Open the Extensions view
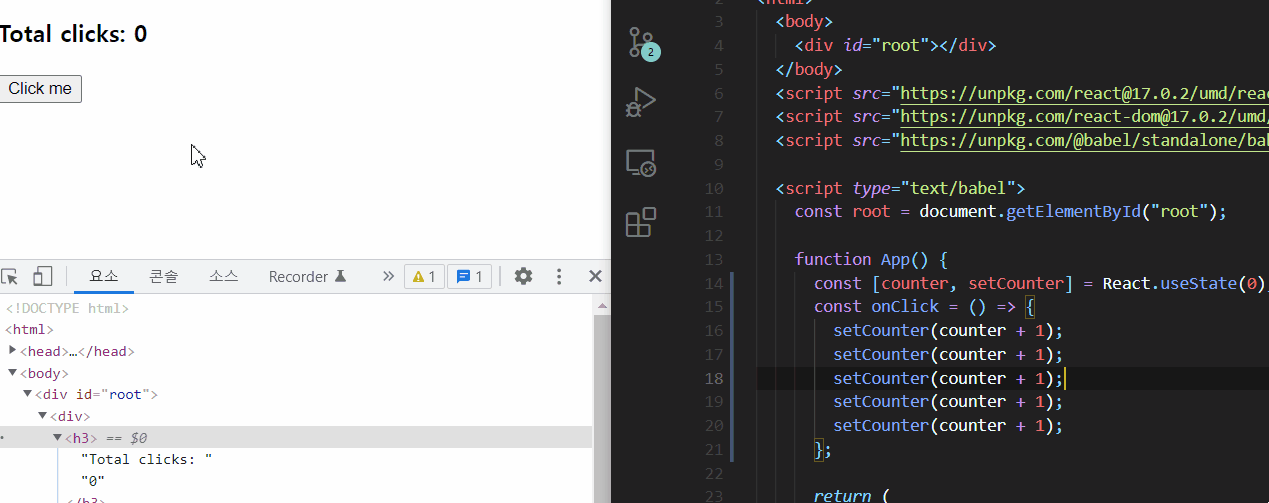The width and height of the screenshot is (1269, 503). [640, 221]
